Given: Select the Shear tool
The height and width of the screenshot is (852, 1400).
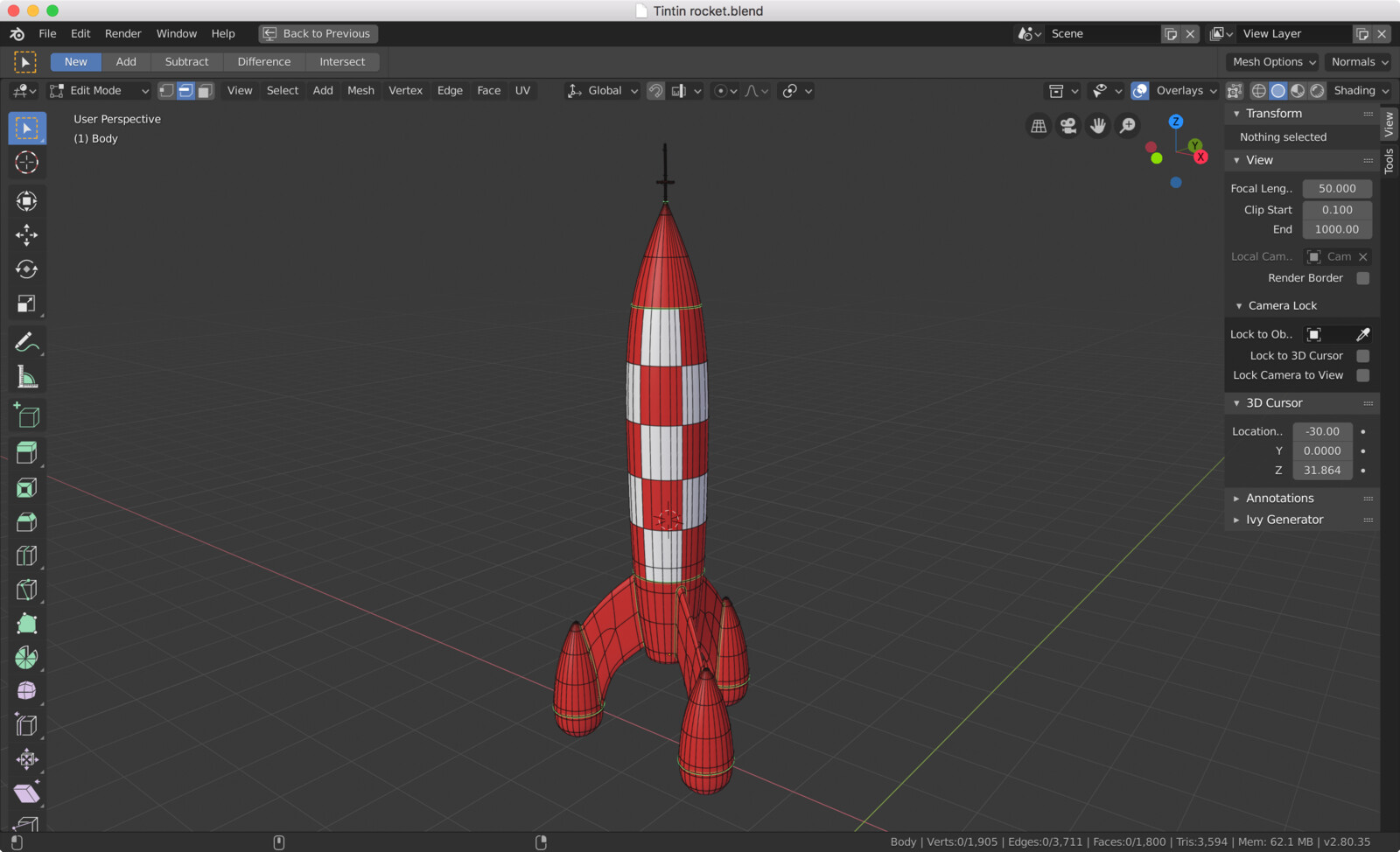Looking at the screenshot, I should [27, 793].
